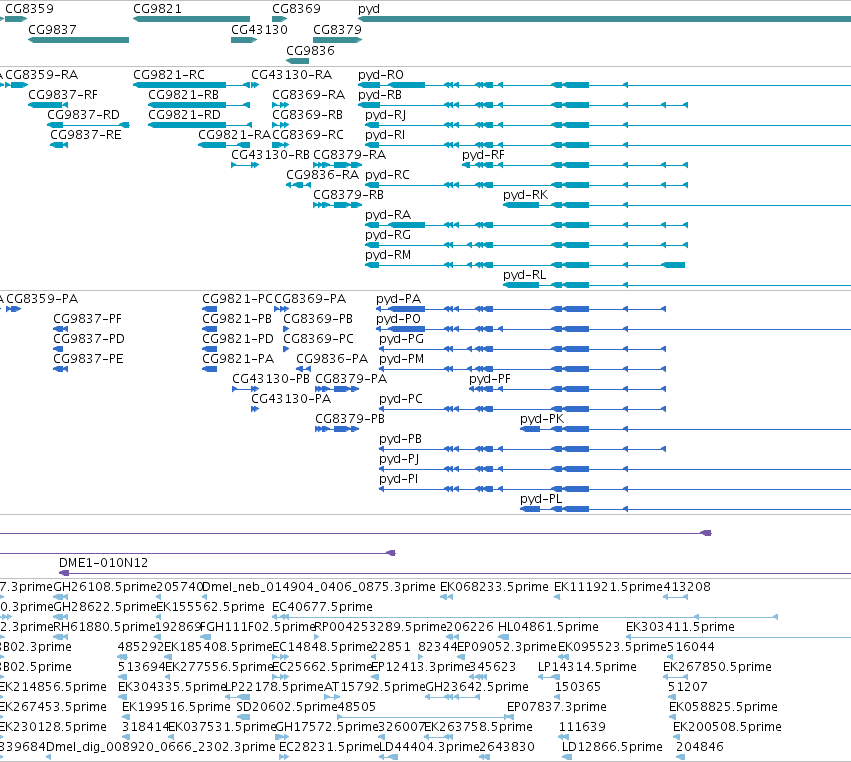Click protein pyd-PI label
The image size is (851, 762).
398,479
